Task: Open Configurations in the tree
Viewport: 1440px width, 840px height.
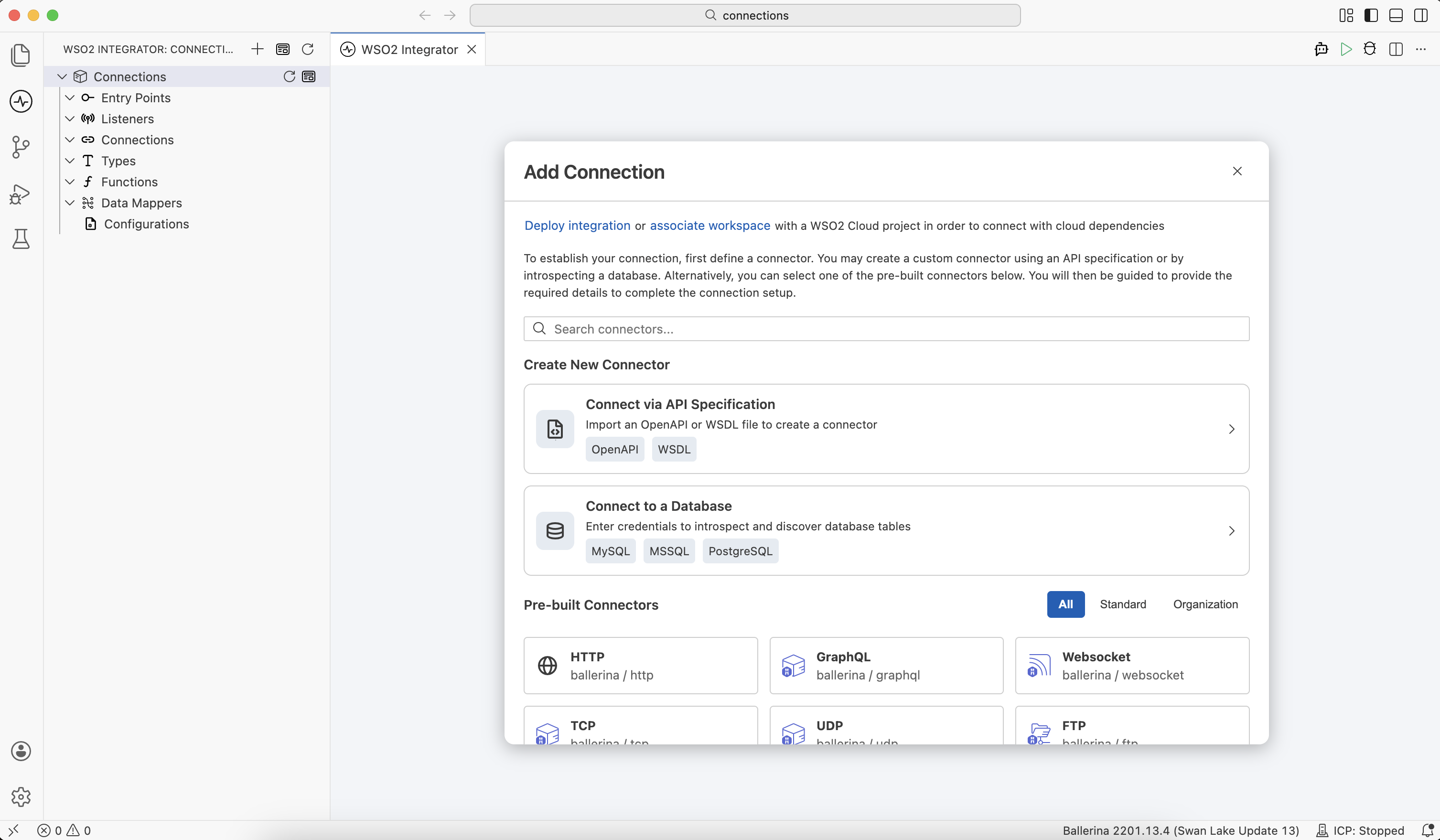Action: pyautogui.click(x=146, y=224)
